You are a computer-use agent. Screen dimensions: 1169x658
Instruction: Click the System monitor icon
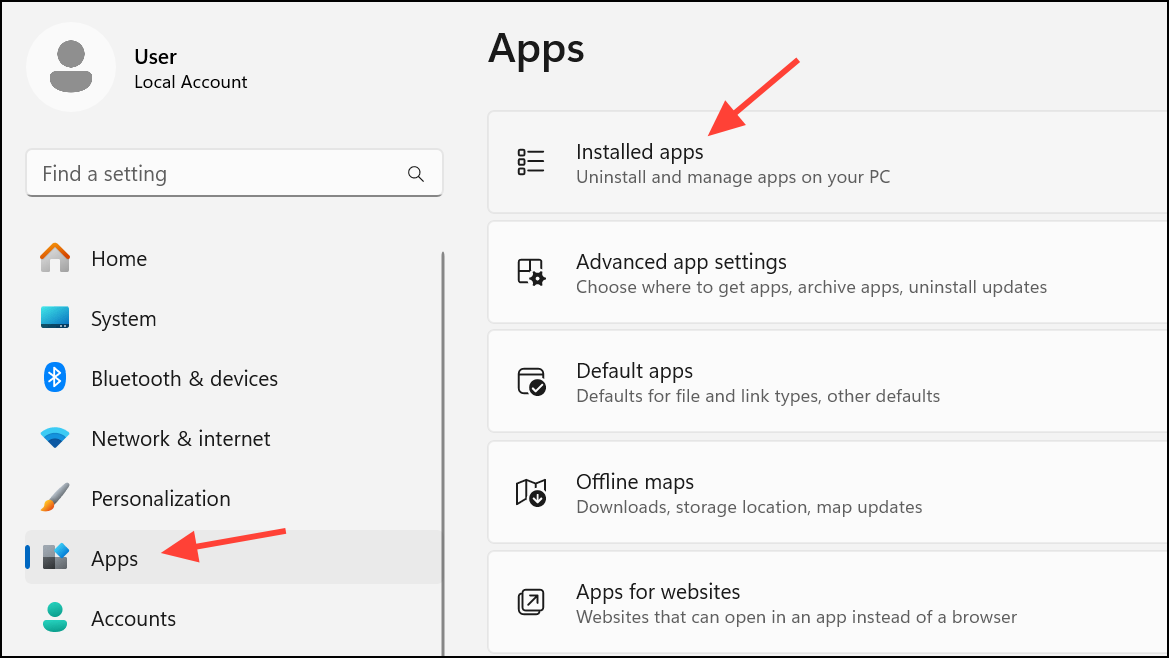(x=54, y=317)
